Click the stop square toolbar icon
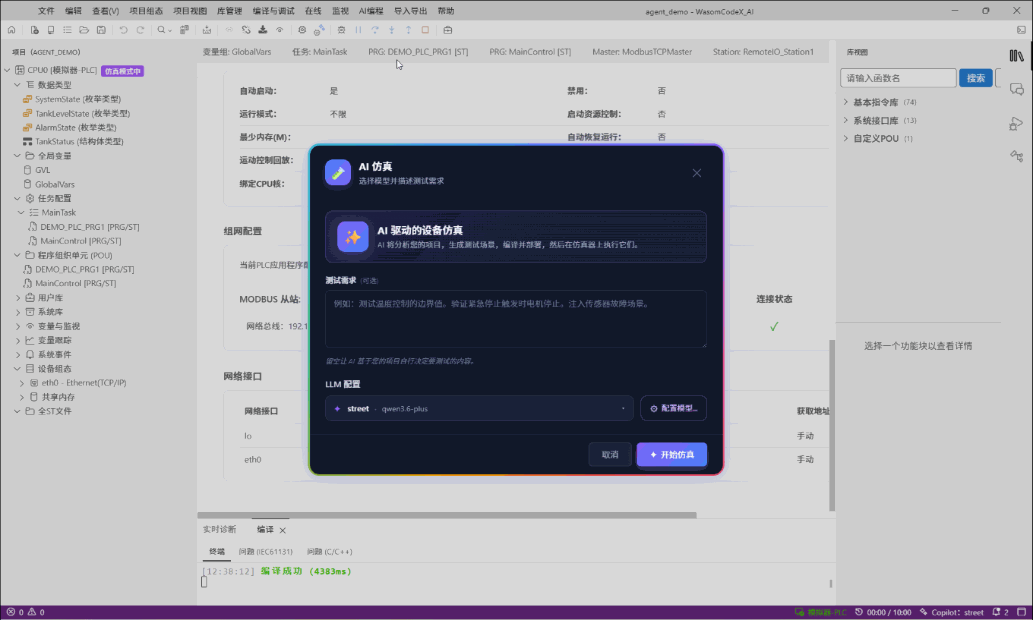Screen dimensions: 1033x620 (x=425, y=30)
